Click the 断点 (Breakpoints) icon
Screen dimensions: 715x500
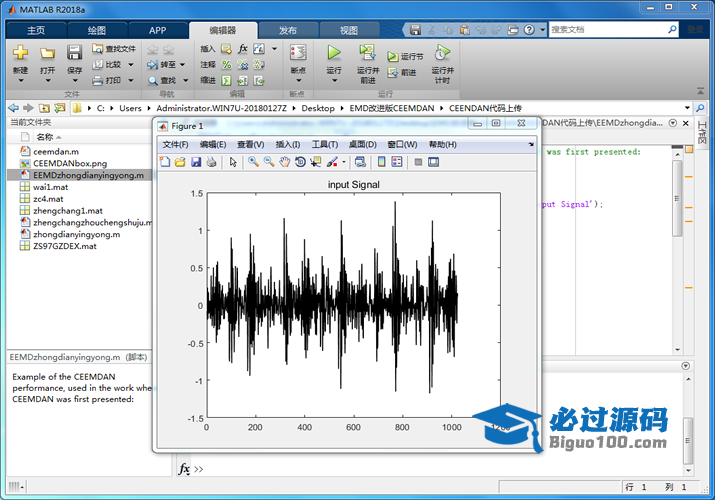coord(298,52)
